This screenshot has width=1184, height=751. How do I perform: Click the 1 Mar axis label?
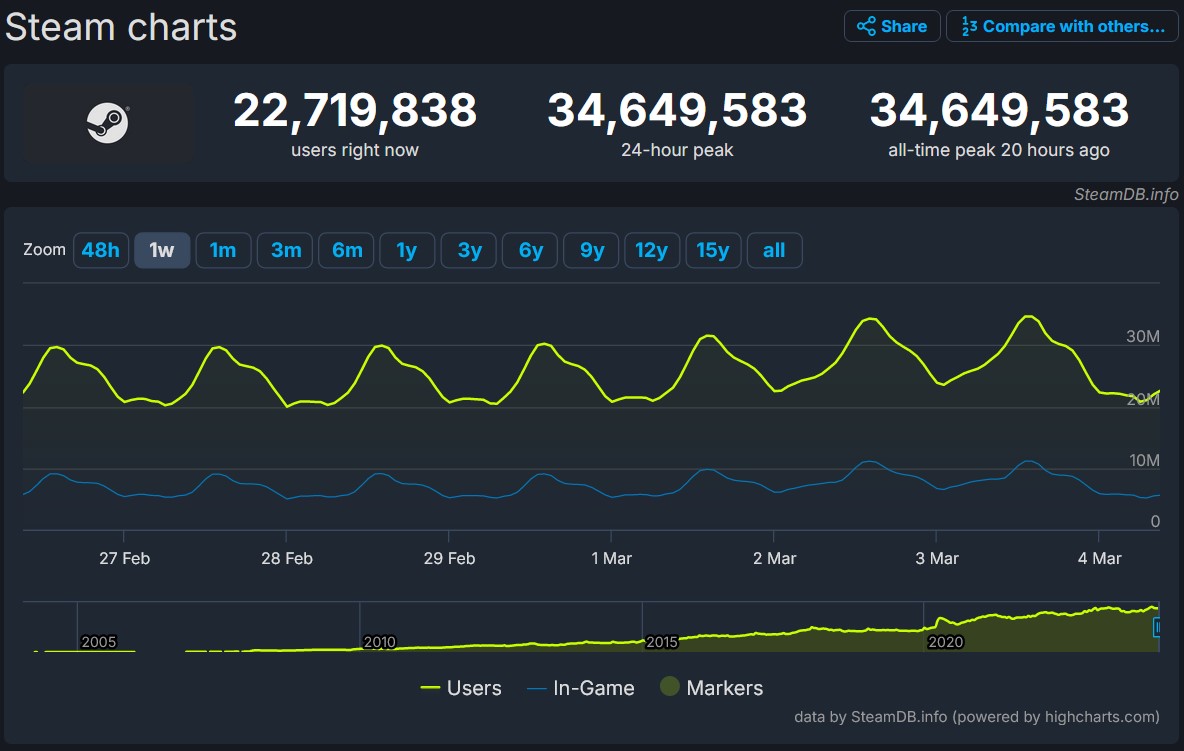click(612, 559)
